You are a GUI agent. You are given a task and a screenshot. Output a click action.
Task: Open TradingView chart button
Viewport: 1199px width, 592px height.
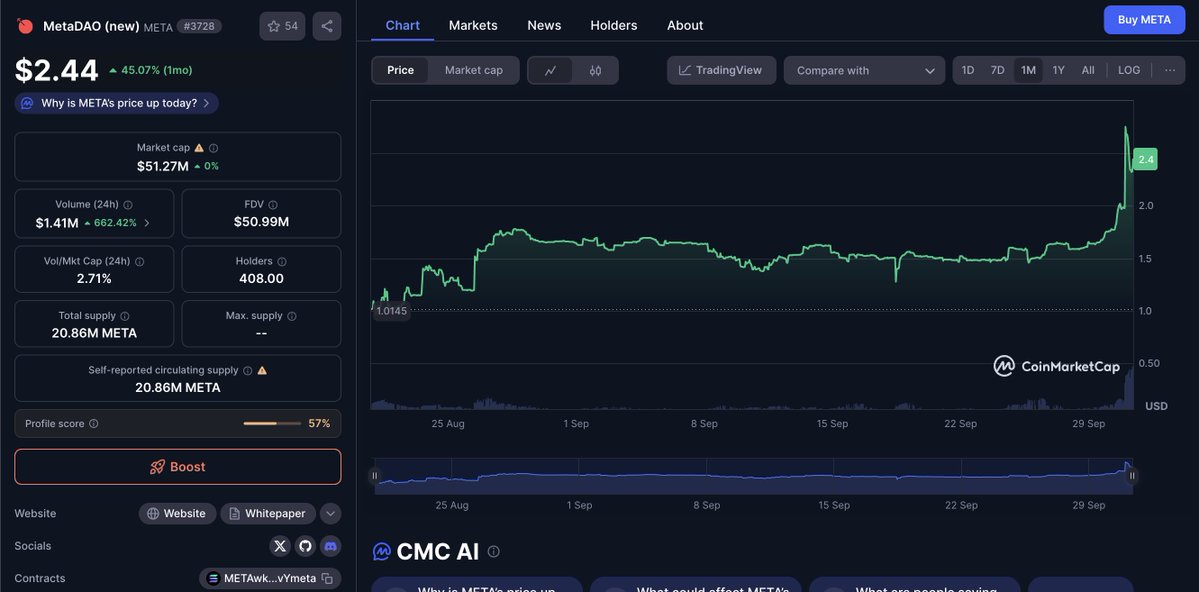click(x=721, y=70)
